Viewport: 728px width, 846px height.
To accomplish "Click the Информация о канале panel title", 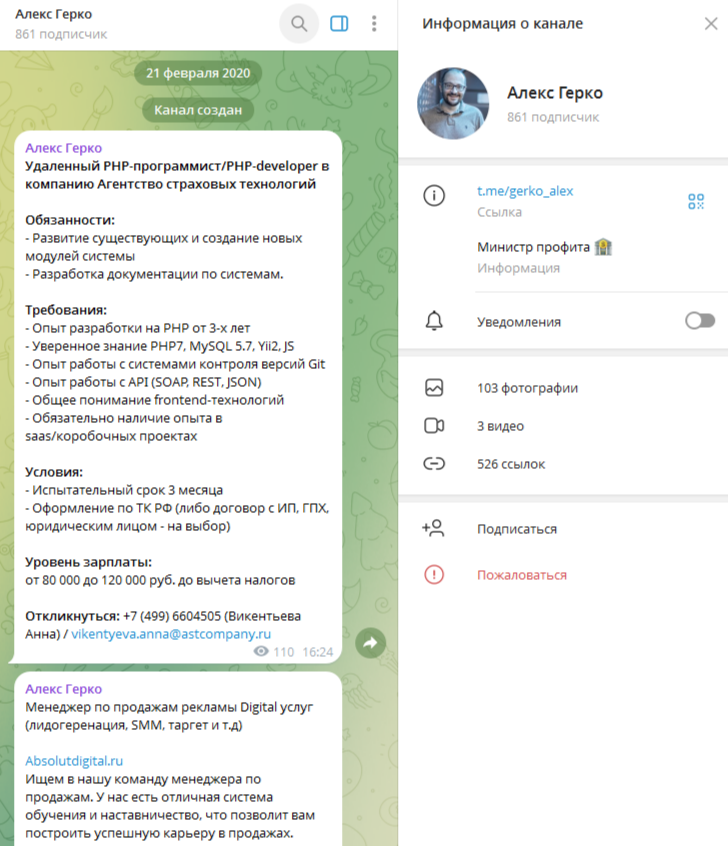I will [502, 24].
